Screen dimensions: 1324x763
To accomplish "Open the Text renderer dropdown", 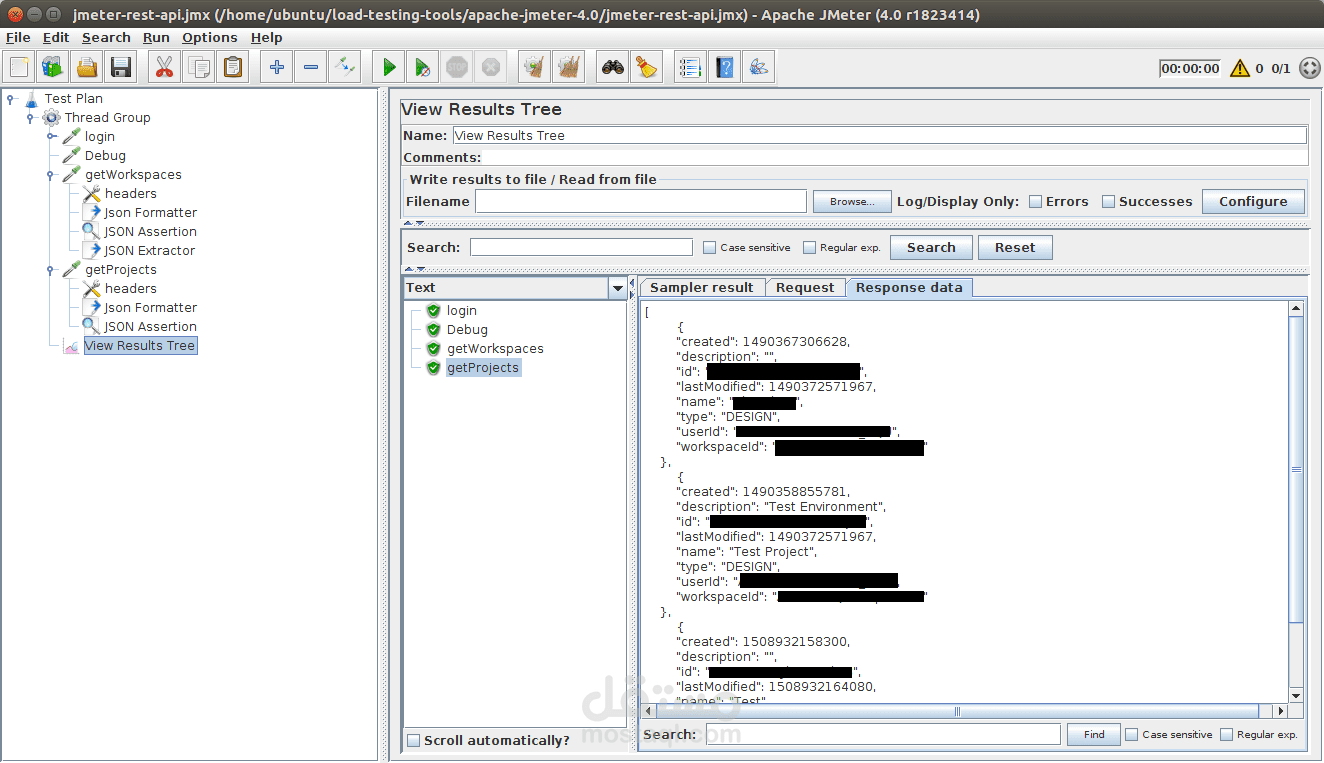I will [x=617, y=288].
